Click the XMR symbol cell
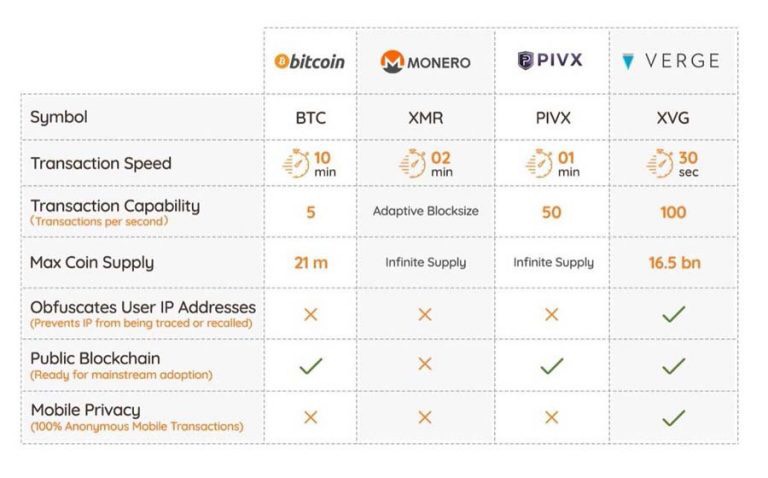 point(425,118)
